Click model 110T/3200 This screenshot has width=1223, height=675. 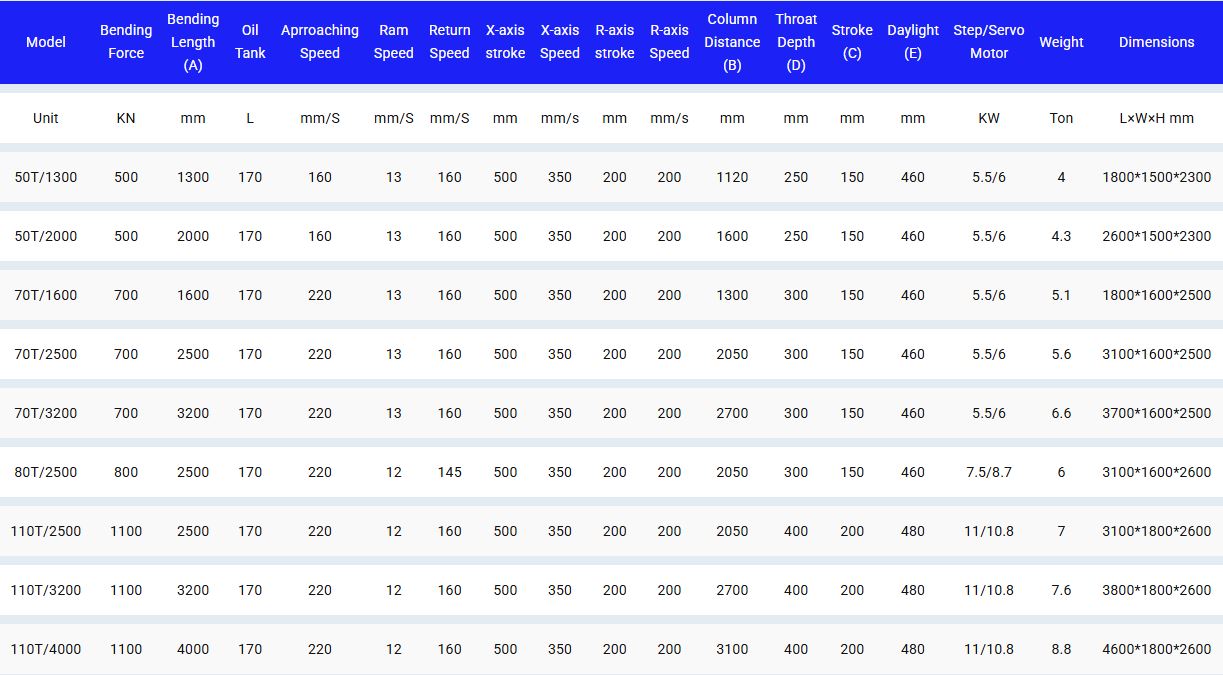tap(46, 590)
